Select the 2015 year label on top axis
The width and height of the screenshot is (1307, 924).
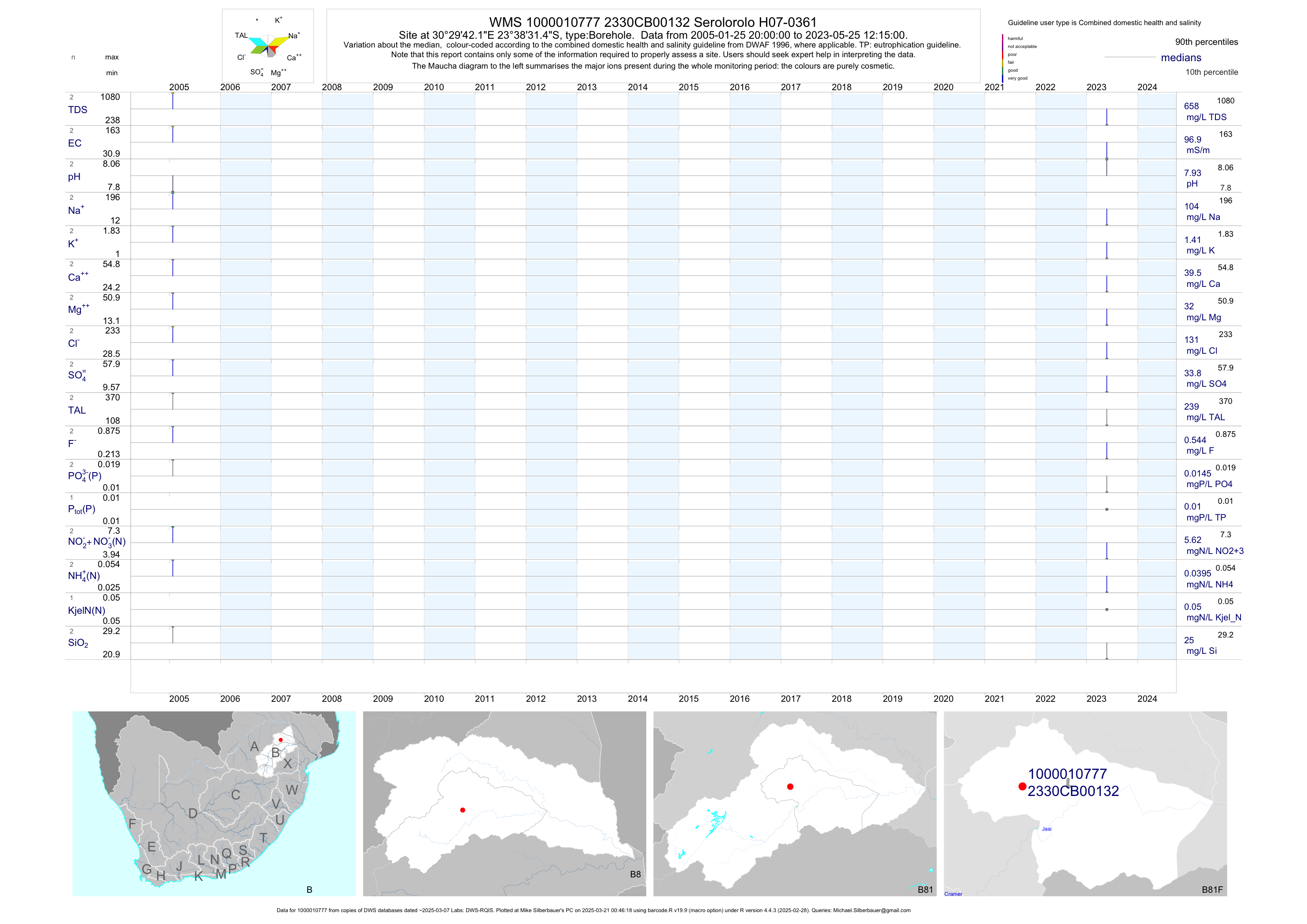pos(688,87)
